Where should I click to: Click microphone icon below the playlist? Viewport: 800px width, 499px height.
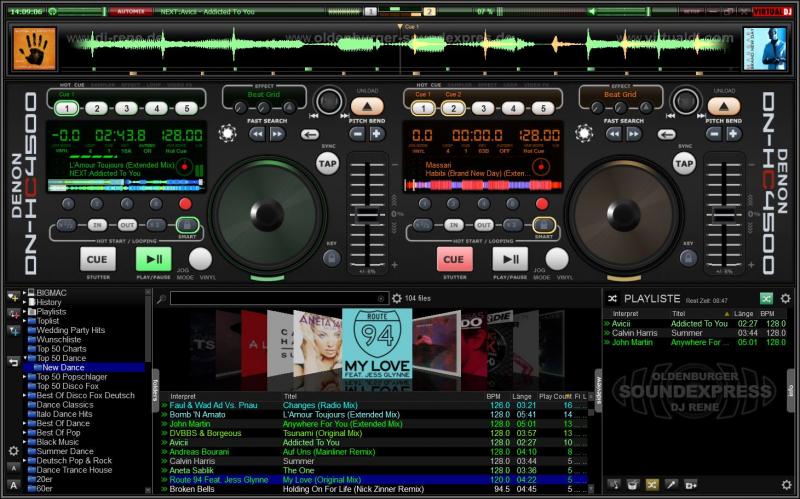click(x=672, y=485)
